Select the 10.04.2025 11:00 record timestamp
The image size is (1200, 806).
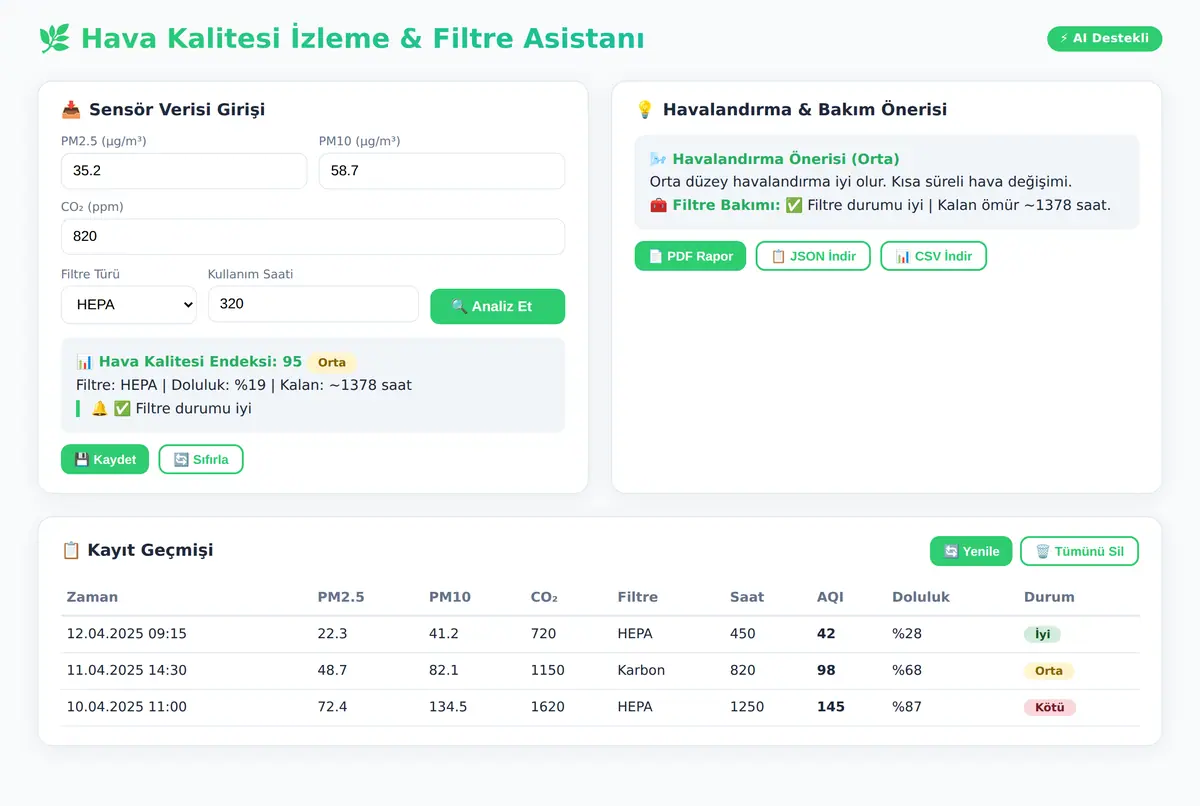point(126,707)
